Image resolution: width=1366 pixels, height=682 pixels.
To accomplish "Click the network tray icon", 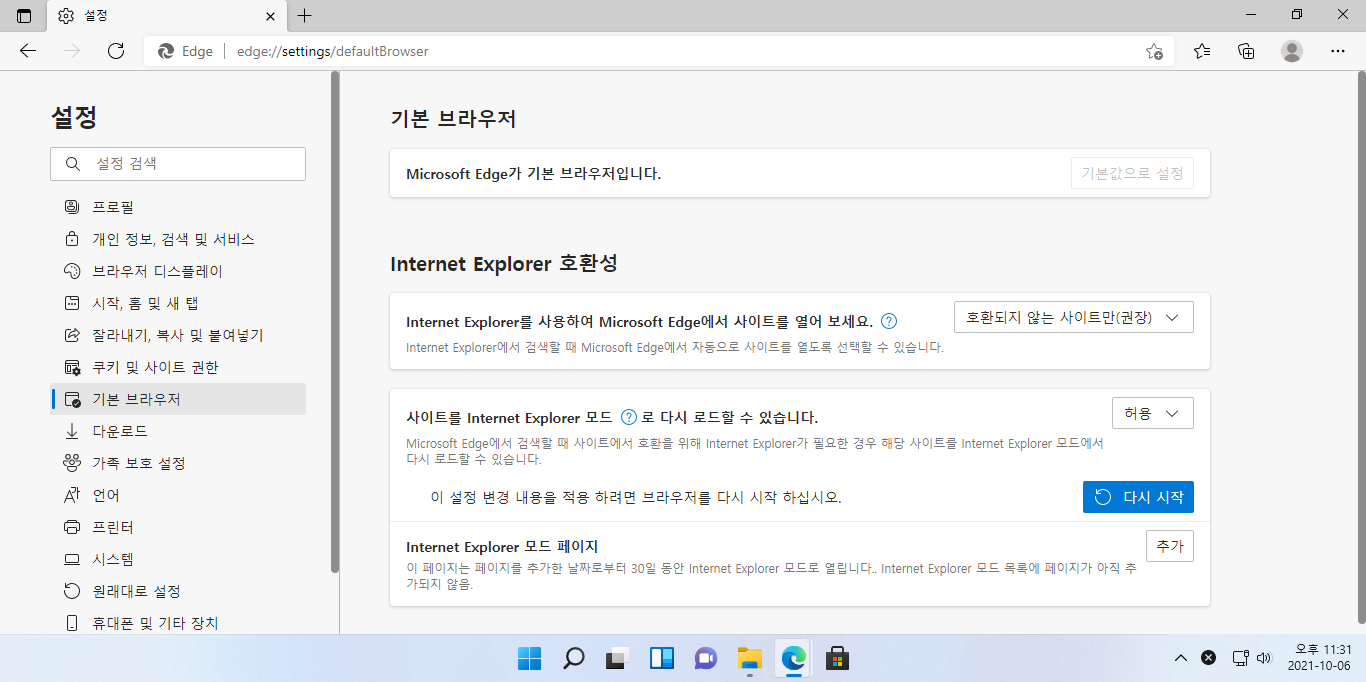I will [1241, 658].
